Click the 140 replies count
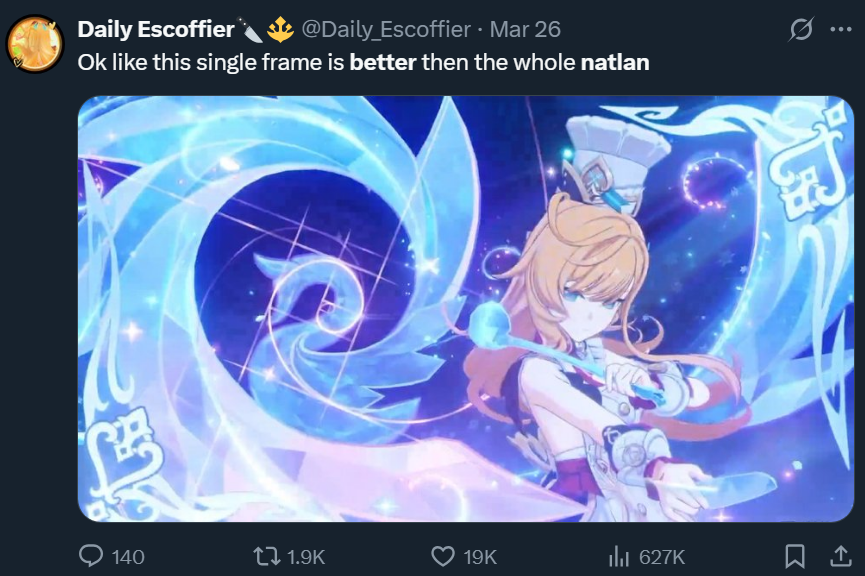 coord(128,557)
